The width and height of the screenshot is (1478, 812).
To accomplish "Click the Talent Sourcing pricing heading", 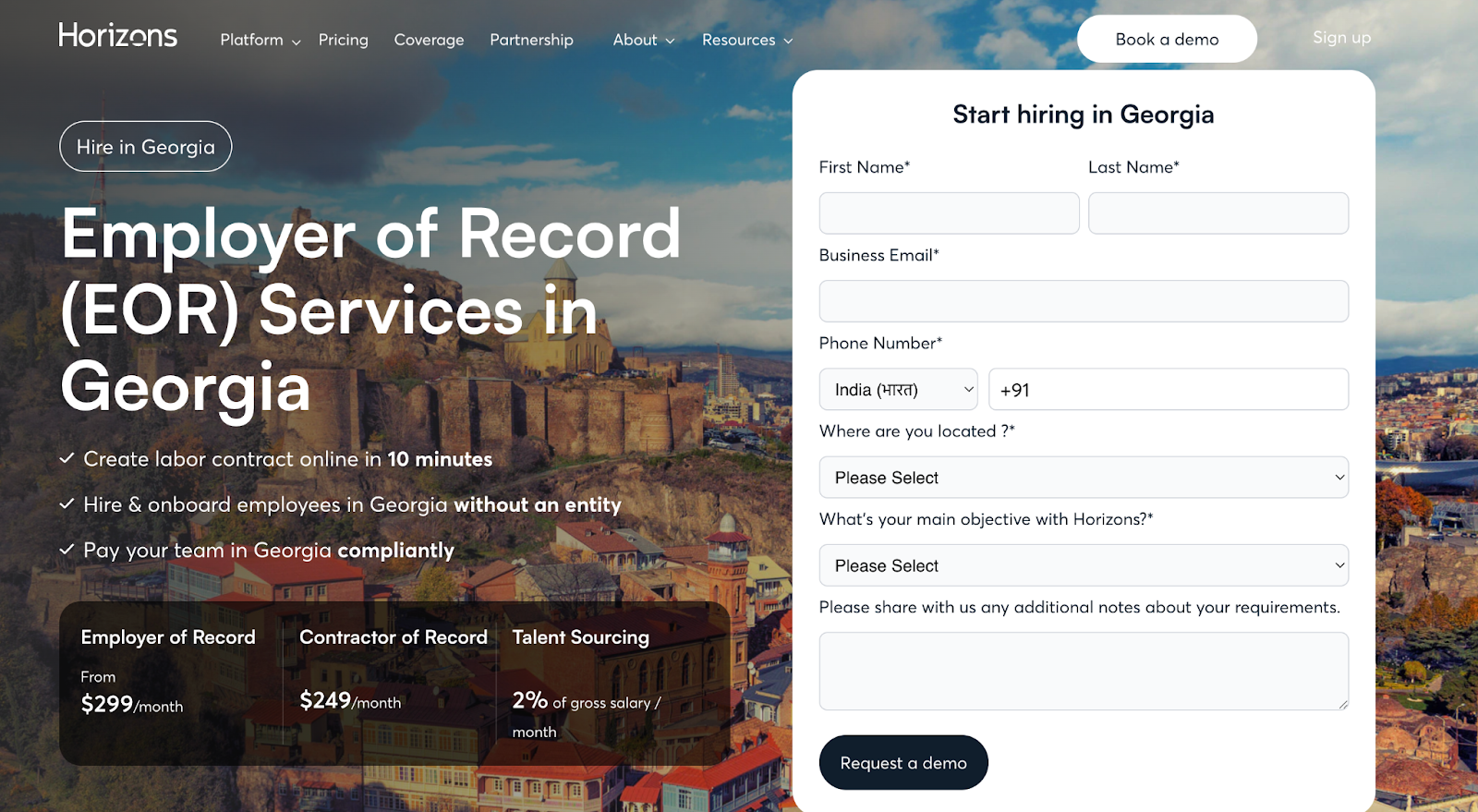I will click(x=581, y=637).
